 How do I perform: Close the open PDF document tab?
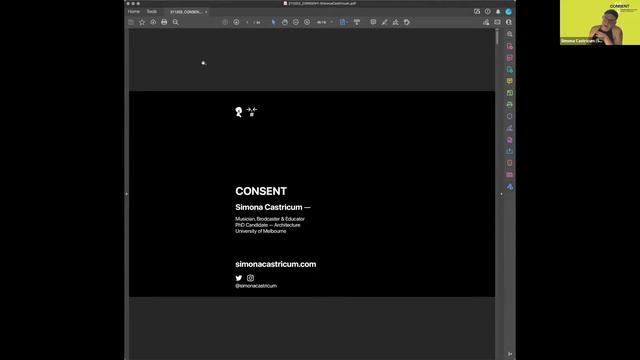206,12
